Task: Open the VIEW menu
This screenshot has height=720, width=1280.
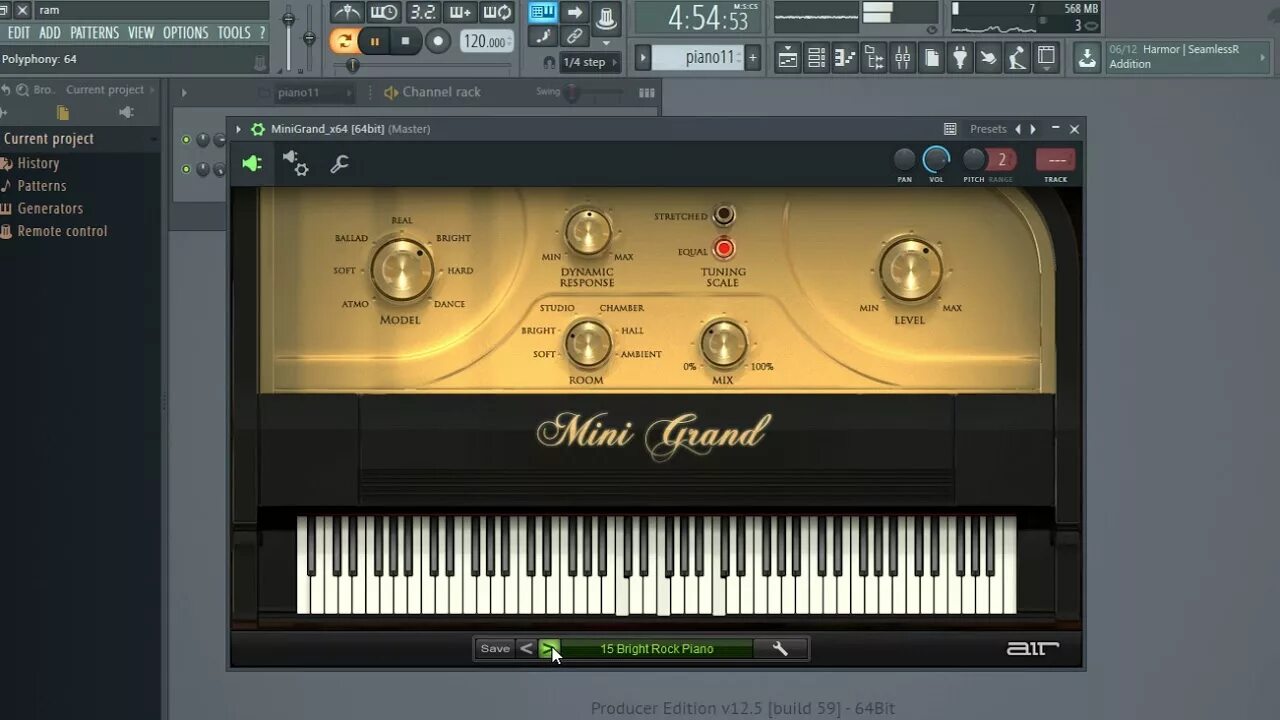Action: tap(141, 33)
